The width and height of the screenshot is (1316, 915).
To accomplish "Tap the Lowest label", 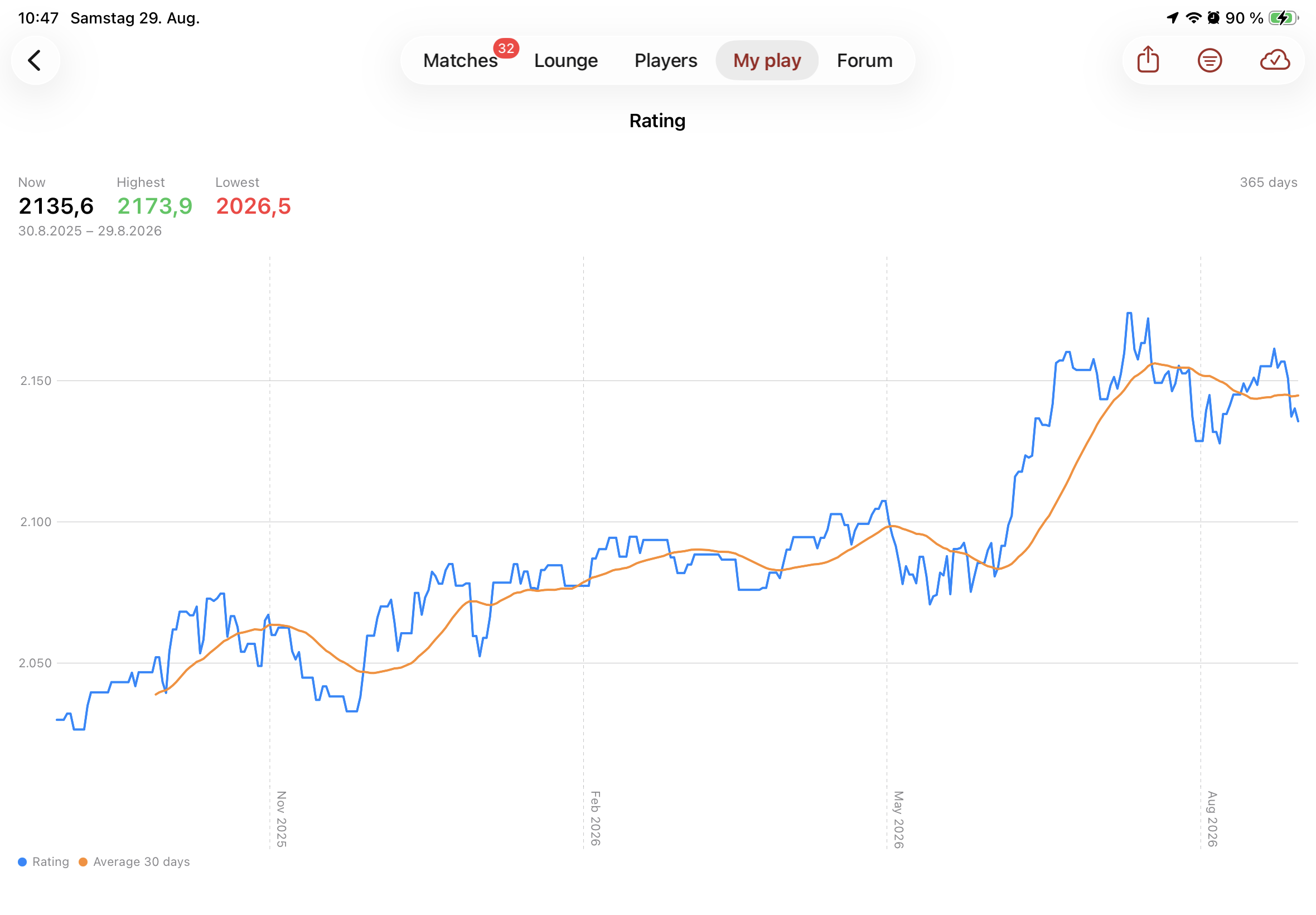I will pos(237,182).
